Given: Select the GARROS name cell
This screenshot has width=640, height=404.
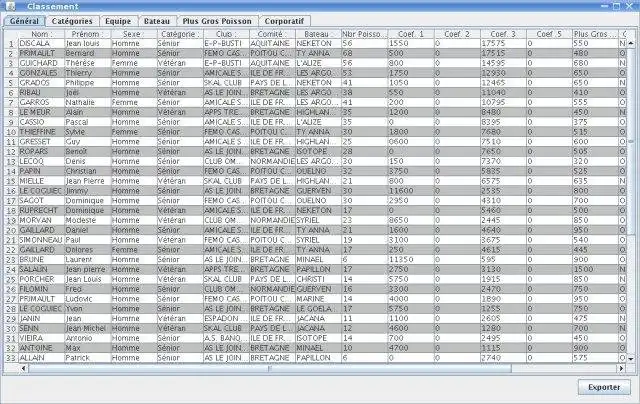Looking at the screenshot, I should tap(41, 102).
